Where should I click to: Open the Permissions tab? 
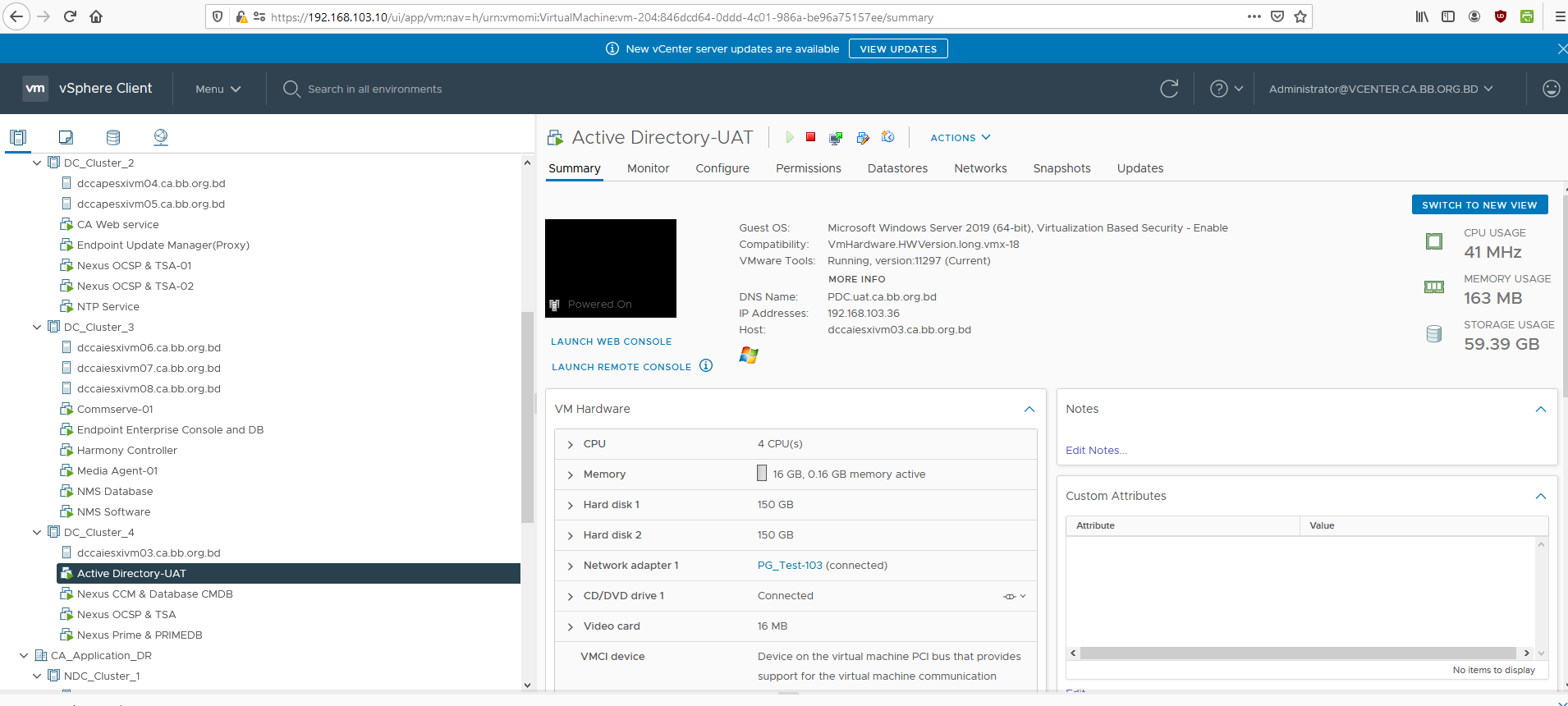[x=809, y=168]
